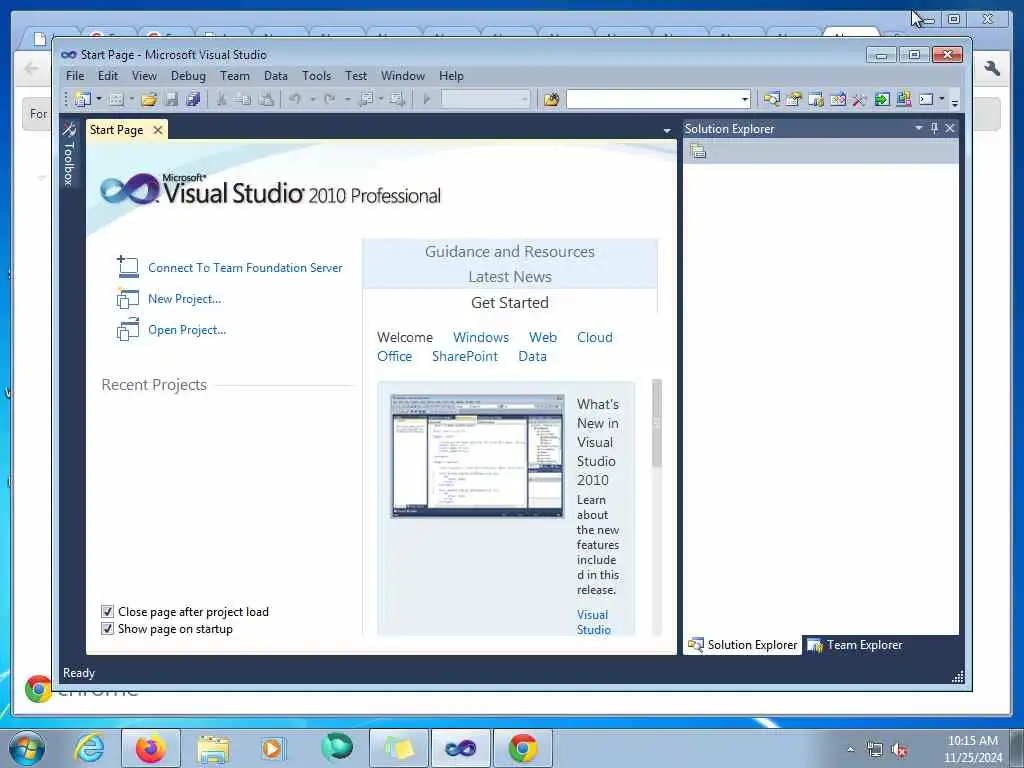Open the File menu
The width and height of the screenshot is (1024, 768).
pyautogui.click(x=75, y=76)
